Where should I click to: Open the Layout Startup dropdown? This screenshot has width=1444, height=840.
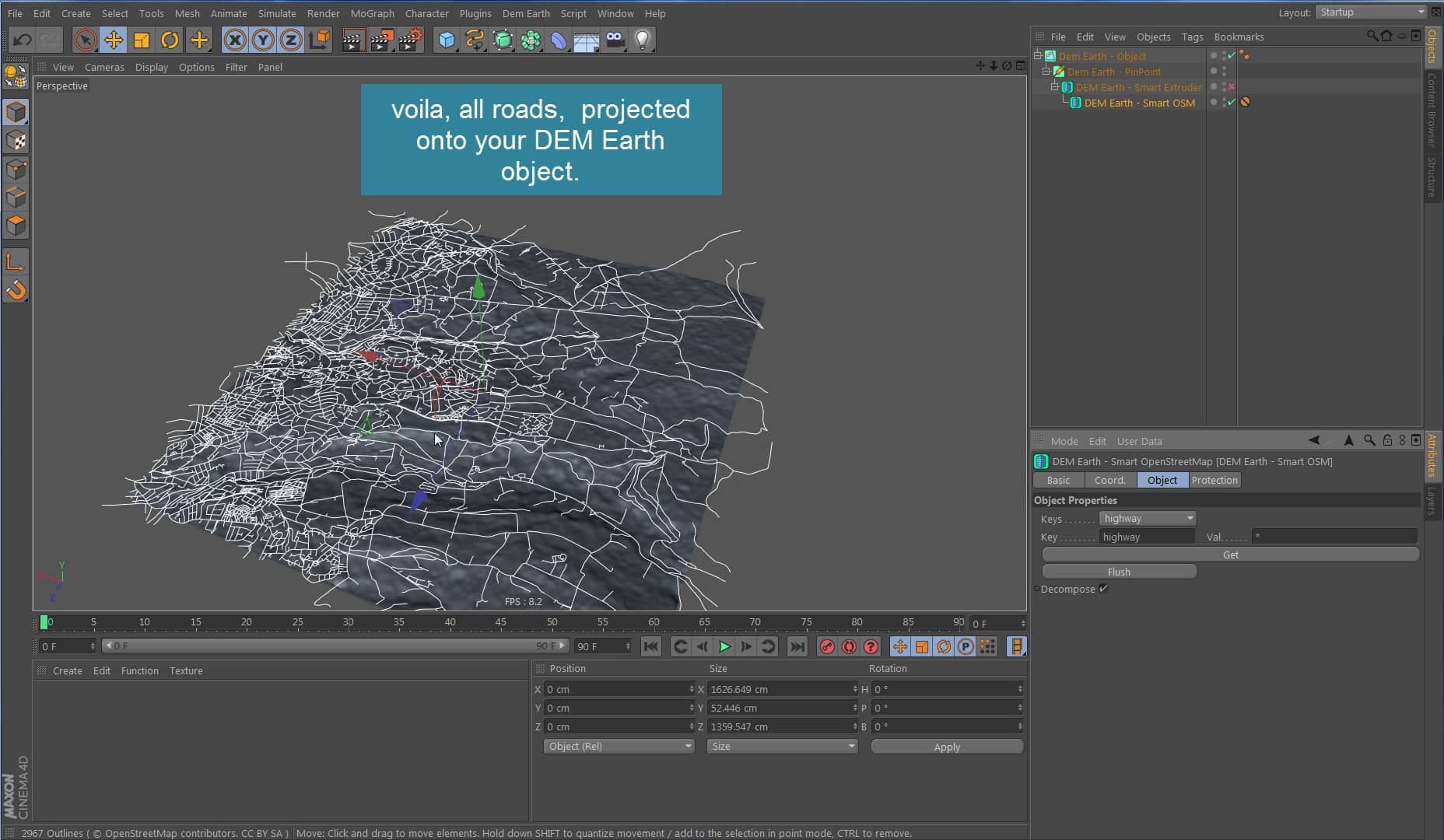point(1370,12)
